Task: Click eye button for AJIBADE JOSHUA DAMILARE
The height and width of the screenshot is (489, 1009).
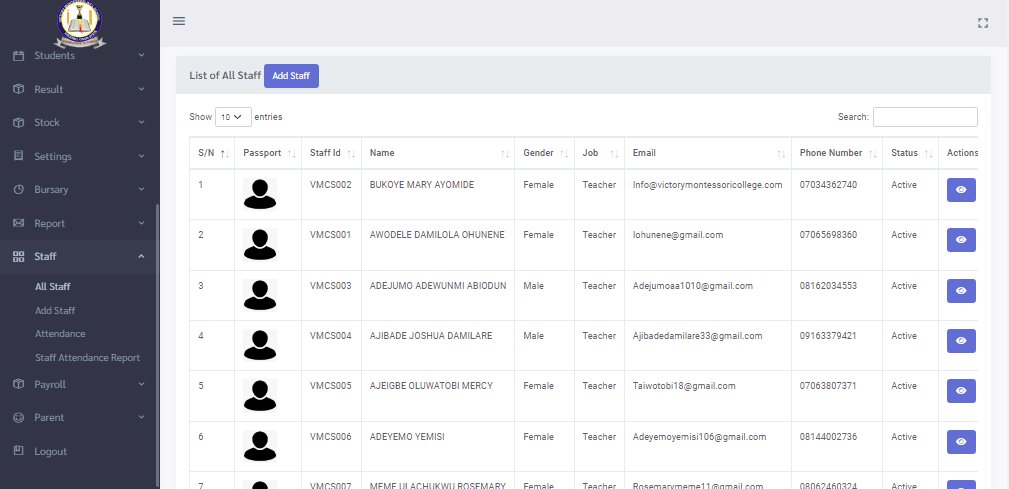Action: click(961, 341)
